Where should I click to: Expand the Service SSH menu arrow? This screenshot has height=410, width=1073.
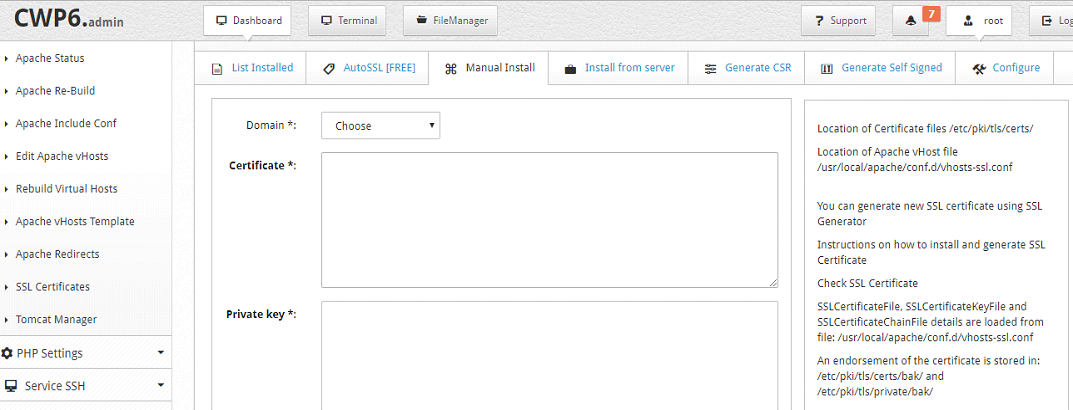161,385
